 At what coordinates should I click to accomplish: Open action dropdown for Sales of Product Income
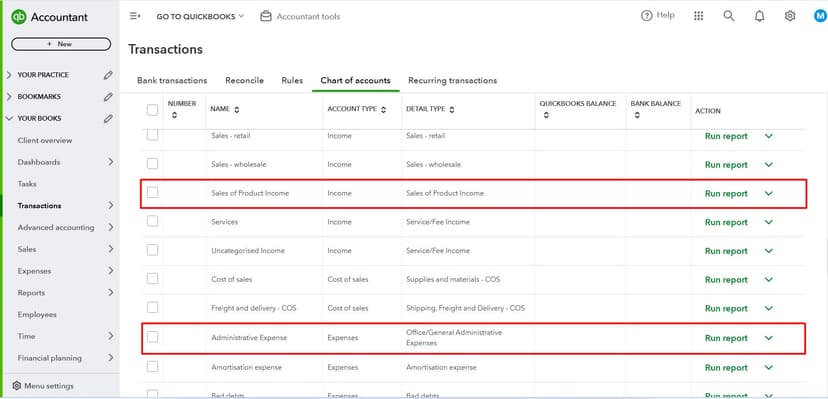(769, 193)
